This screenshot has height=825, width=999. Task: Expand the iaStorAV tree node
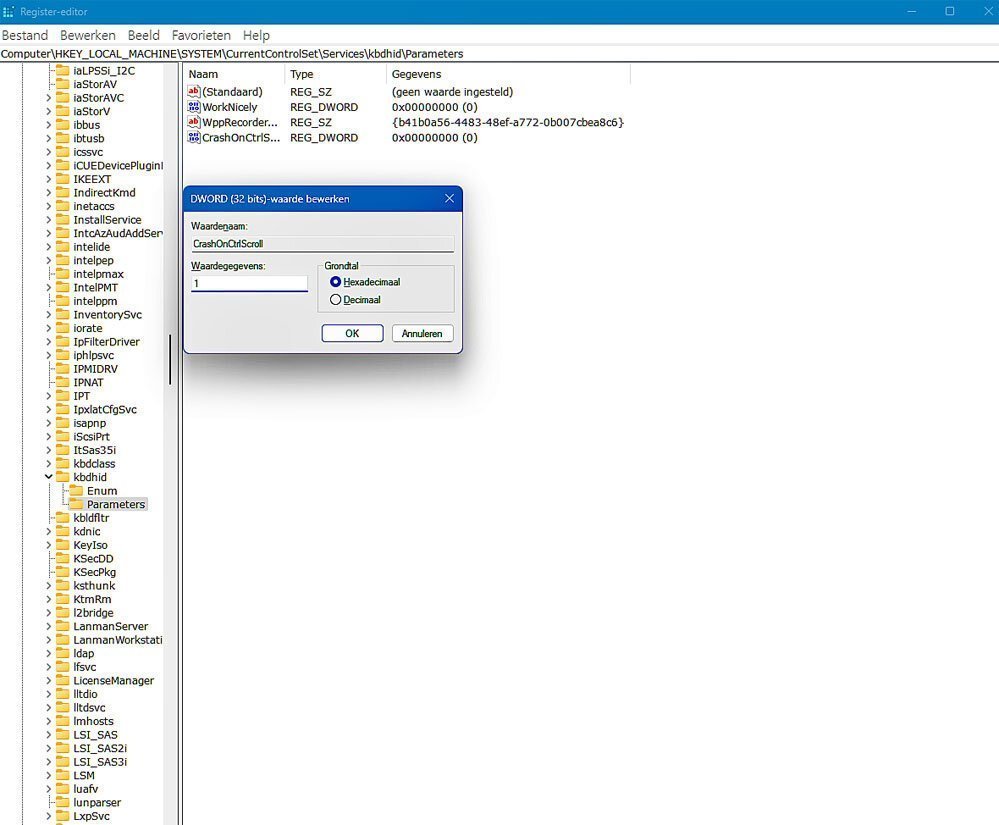48,84
